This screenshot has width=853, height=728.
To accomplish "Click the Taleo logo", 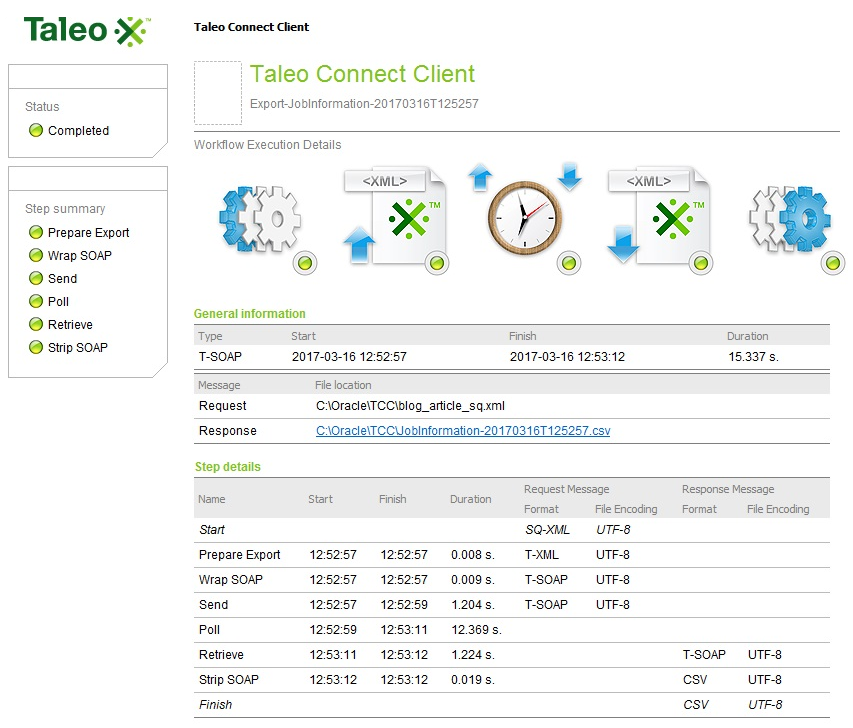I will pyautogui.click(x=87, y=30).
